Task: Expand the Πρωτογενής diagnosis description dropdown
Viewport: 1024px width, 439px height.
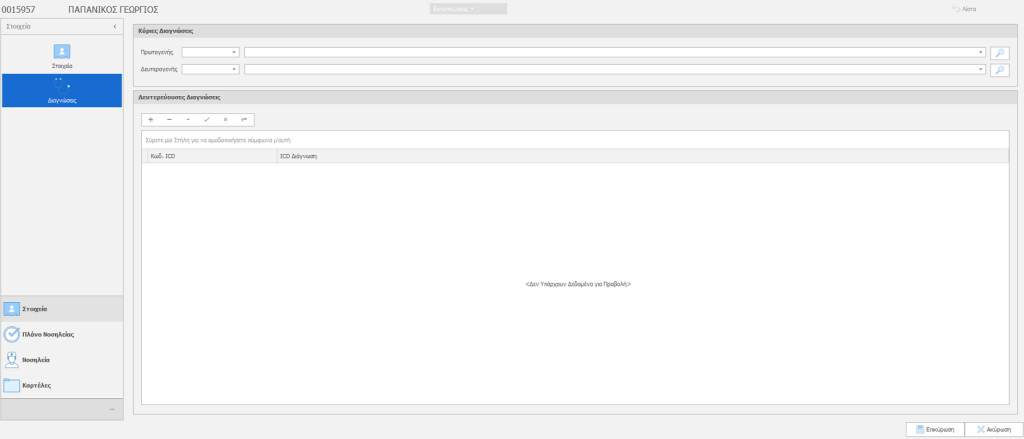Action: [x=981, y=52]
